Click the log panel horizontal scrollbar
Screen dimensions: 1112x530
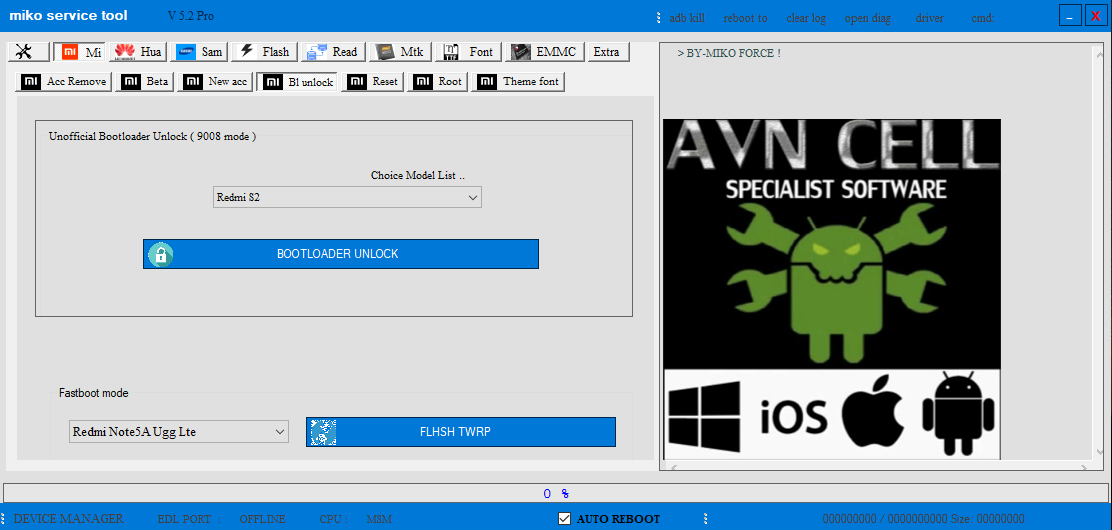[x=878, y=467]
